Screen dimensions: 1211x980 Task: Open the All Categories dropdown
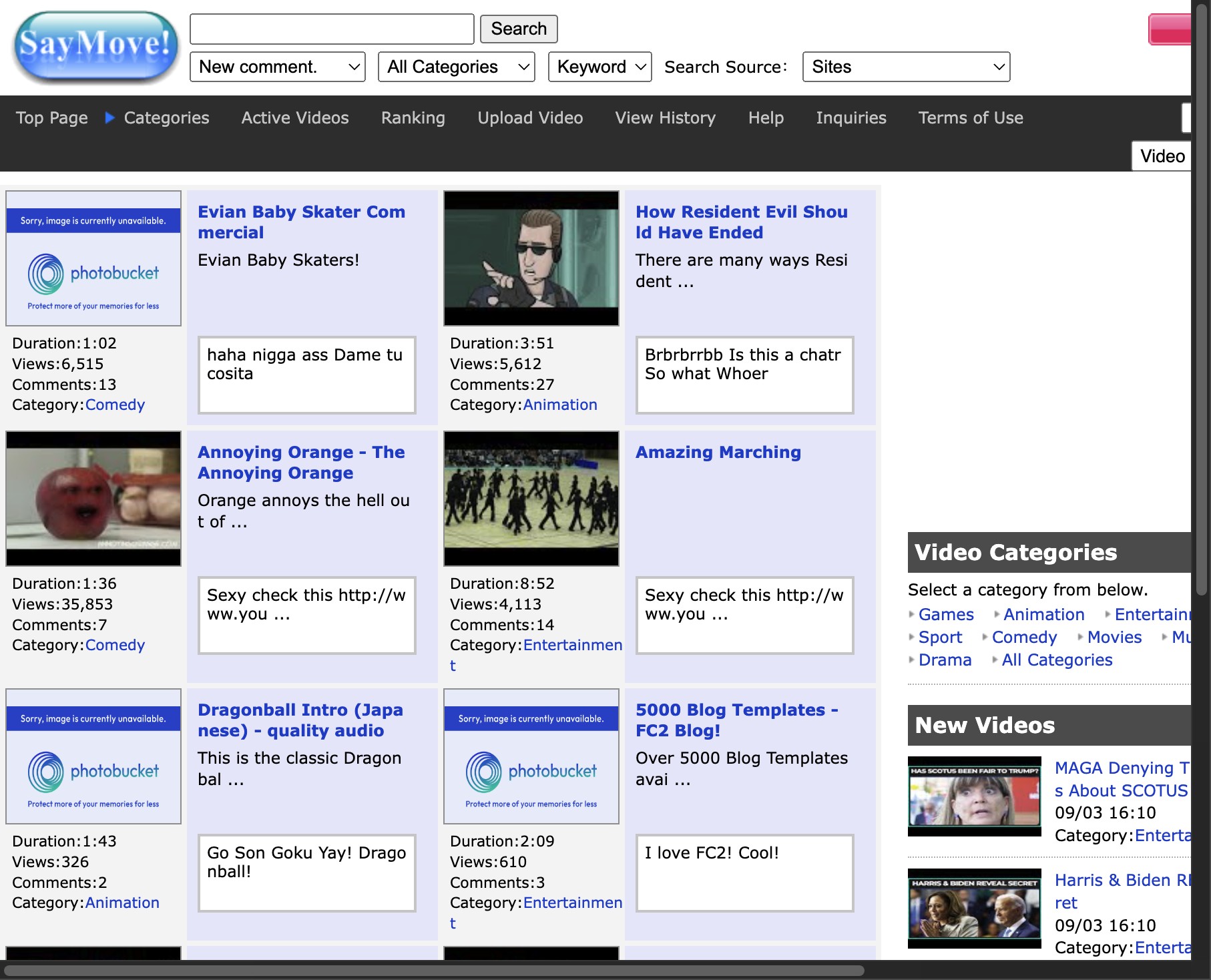pos(456,67)
